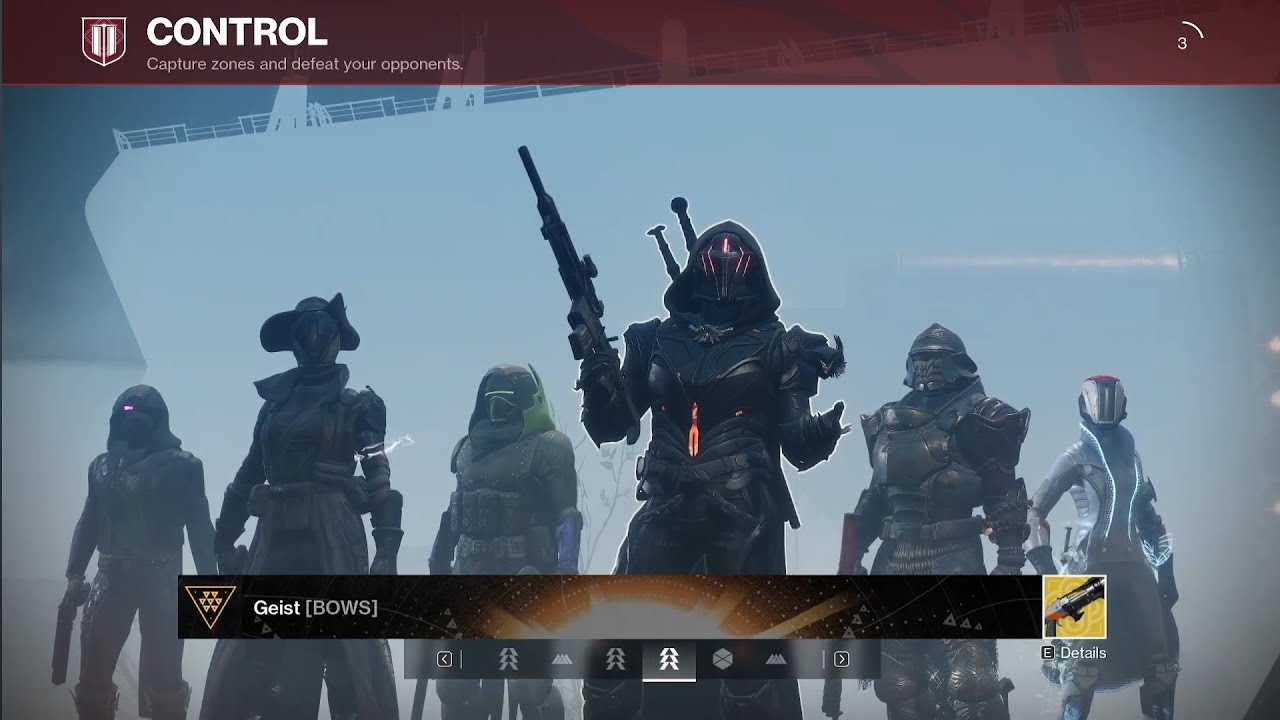Select the Hunter icon left of highlighted one
Viewport: 1280px width, 720px height.
[616, 659]
